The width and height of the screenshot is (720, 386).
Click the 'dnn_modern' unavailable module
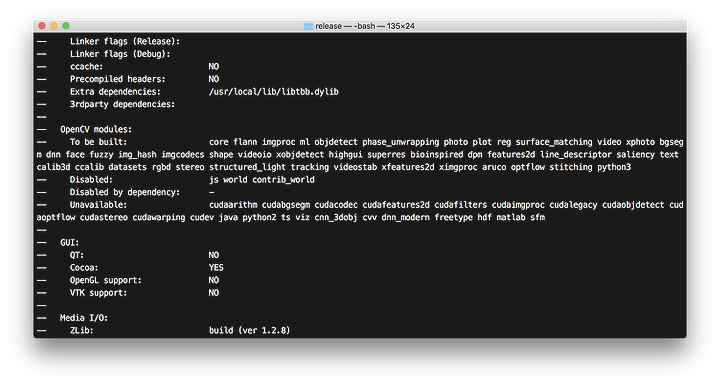(x=405, y=217)
